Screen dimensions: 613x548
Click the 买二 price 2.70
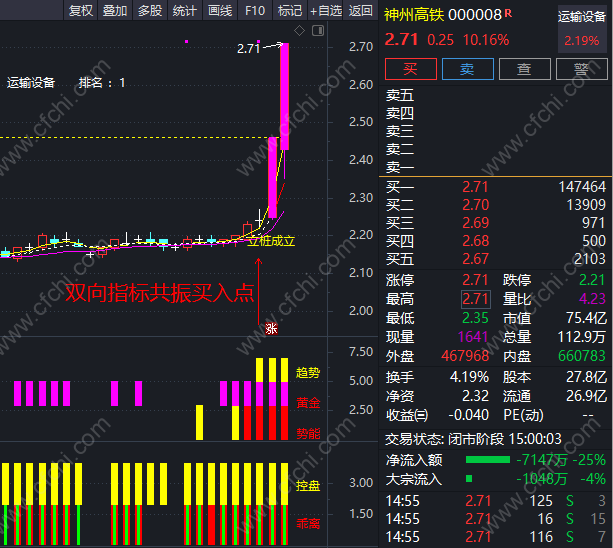475,205
